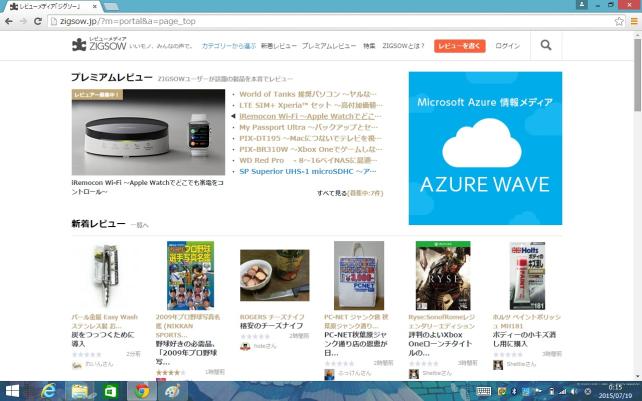Open PIX-BR310W Xbox One review link

pyautogui.click(x=311, y=150)
